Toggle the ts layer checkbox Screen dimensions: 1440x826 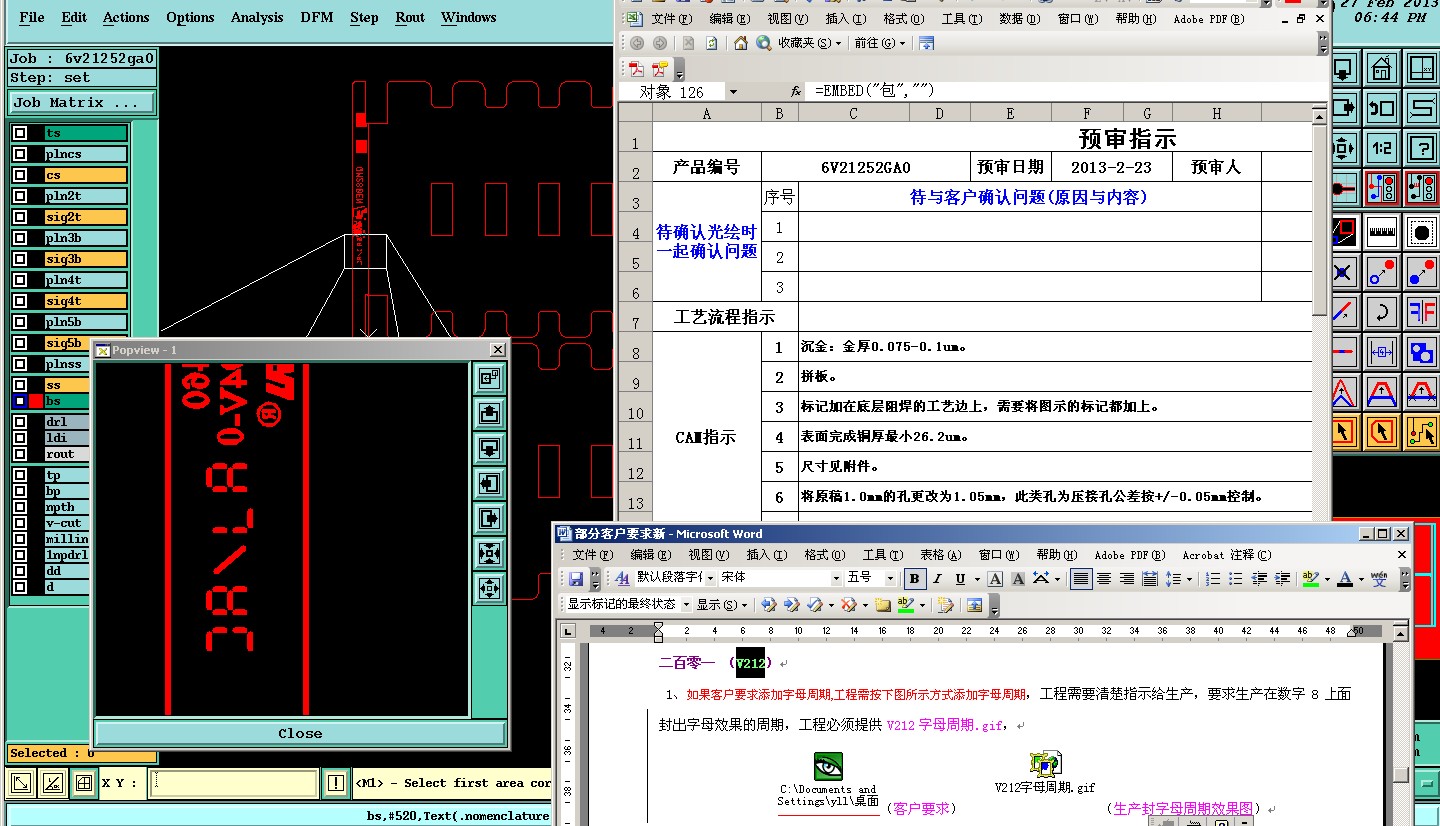[x=20, y=133]
